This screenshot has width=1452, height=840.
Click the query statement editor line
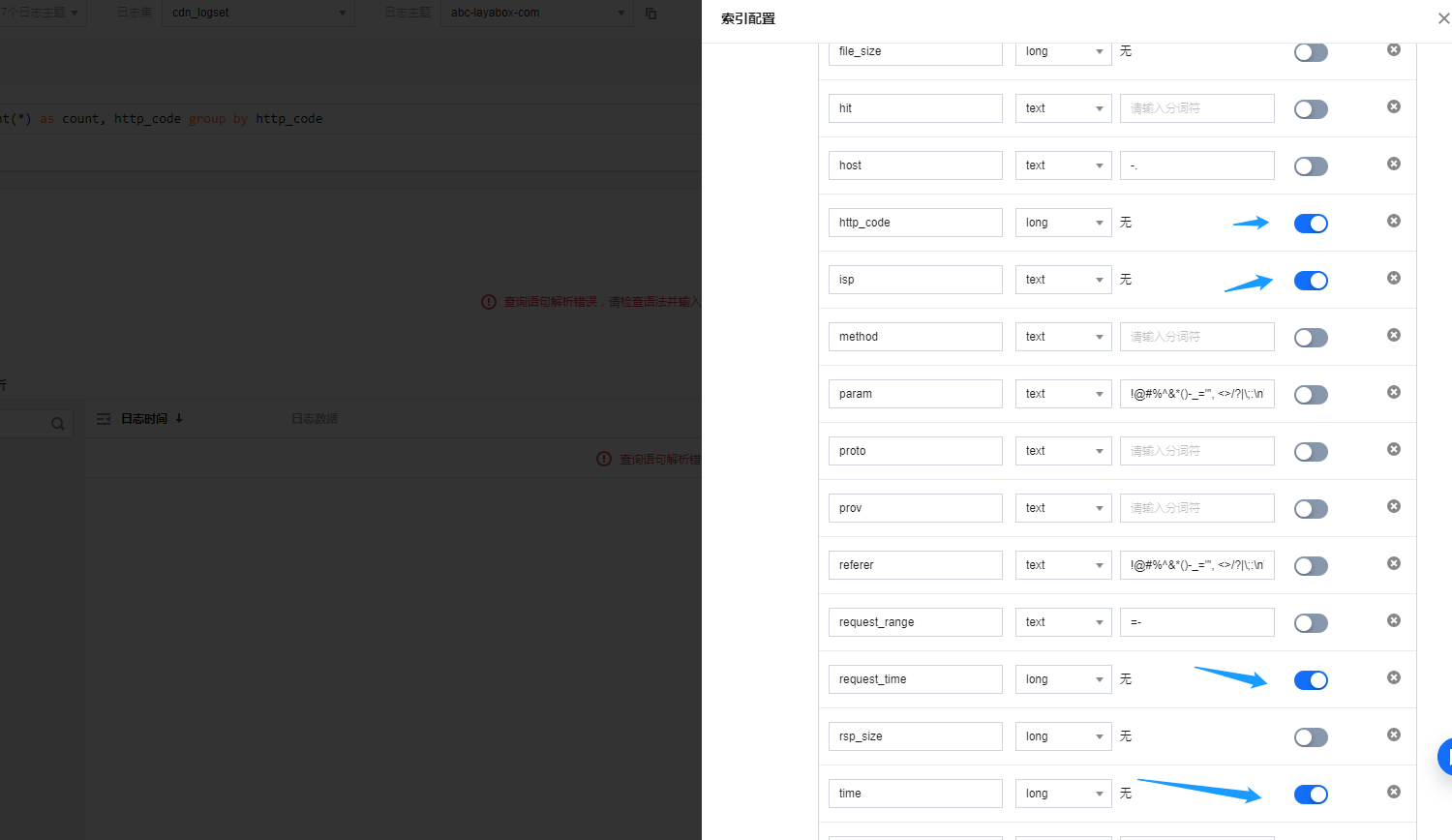coord(350,119)
